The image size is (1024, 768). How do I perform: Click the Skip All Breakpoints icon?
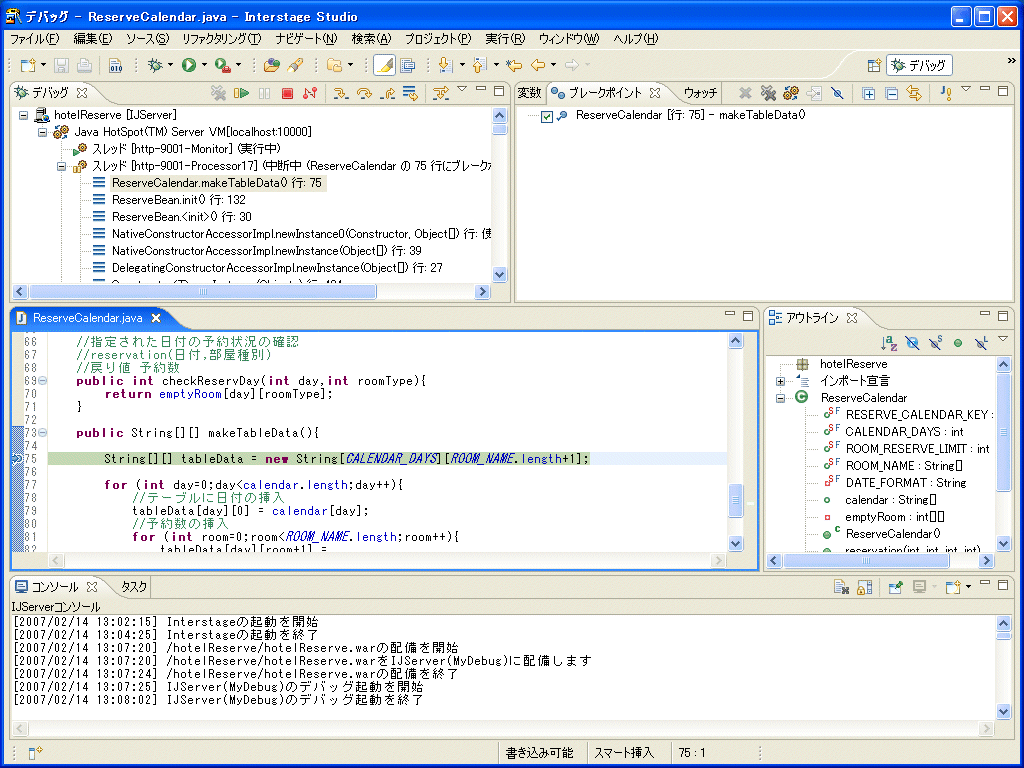pyautogui.click(x=837, y=93)
